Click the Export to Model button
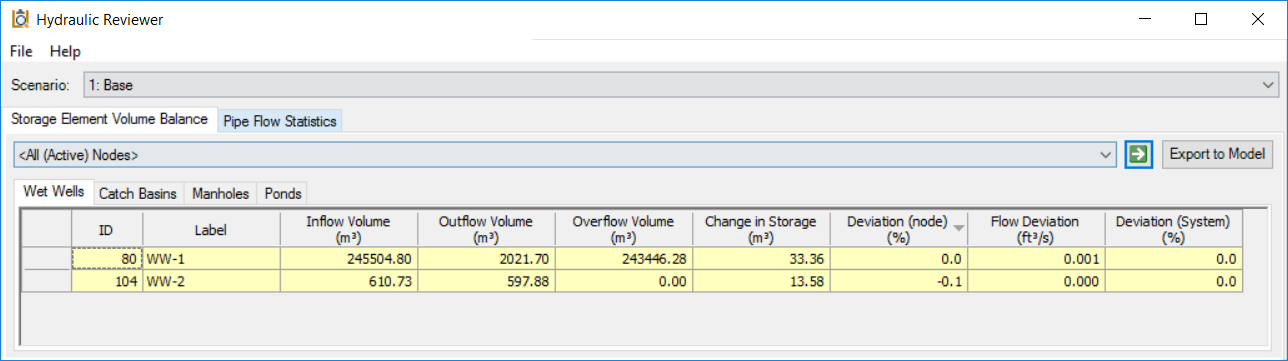The image size is (1288, 361). pyautogui.click(x=1217, y=154)
